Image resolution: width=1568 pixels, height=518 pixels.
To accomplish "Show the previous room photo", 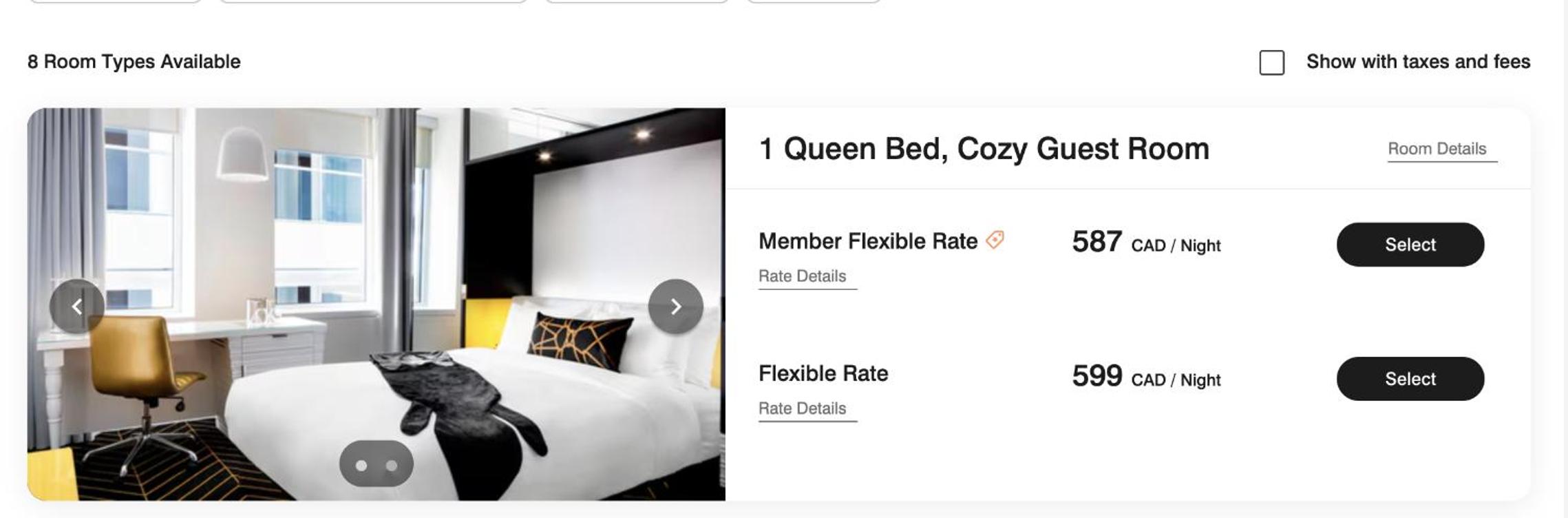I will pyautogui.click(x=77, y=307).
